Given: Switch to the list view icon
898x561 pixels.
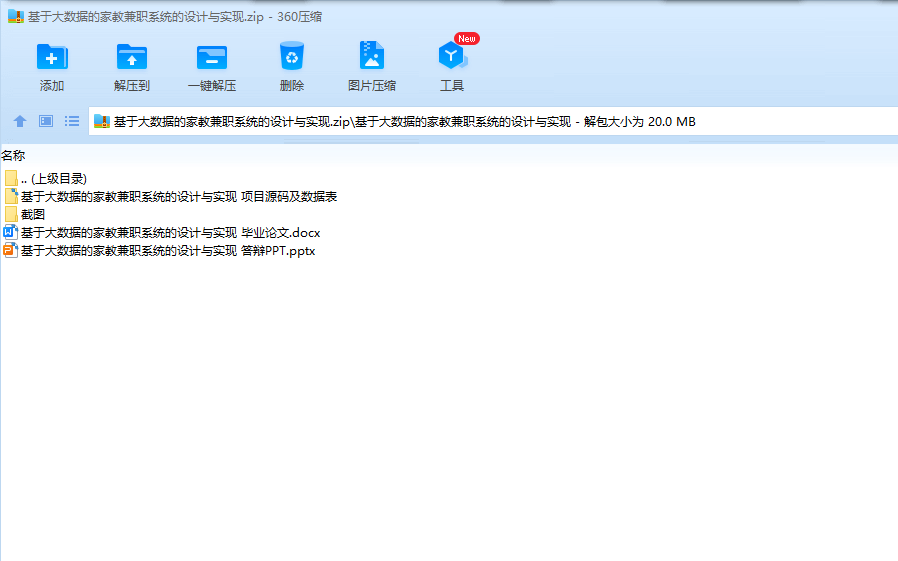Looking at the screenshot, I should pos(72,121).
